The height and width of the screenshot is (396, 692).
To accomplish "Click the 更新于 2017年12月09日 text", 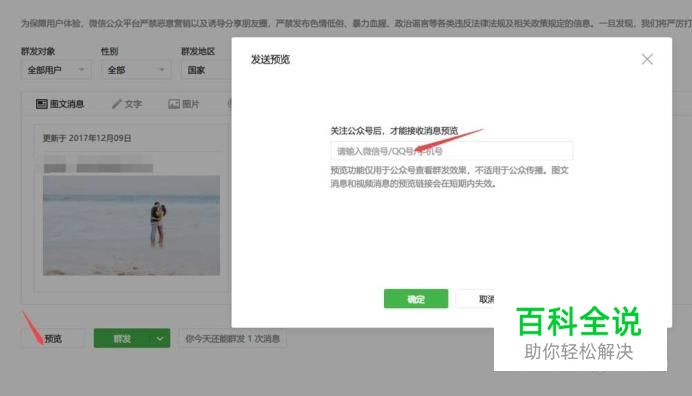I will 86,138.
